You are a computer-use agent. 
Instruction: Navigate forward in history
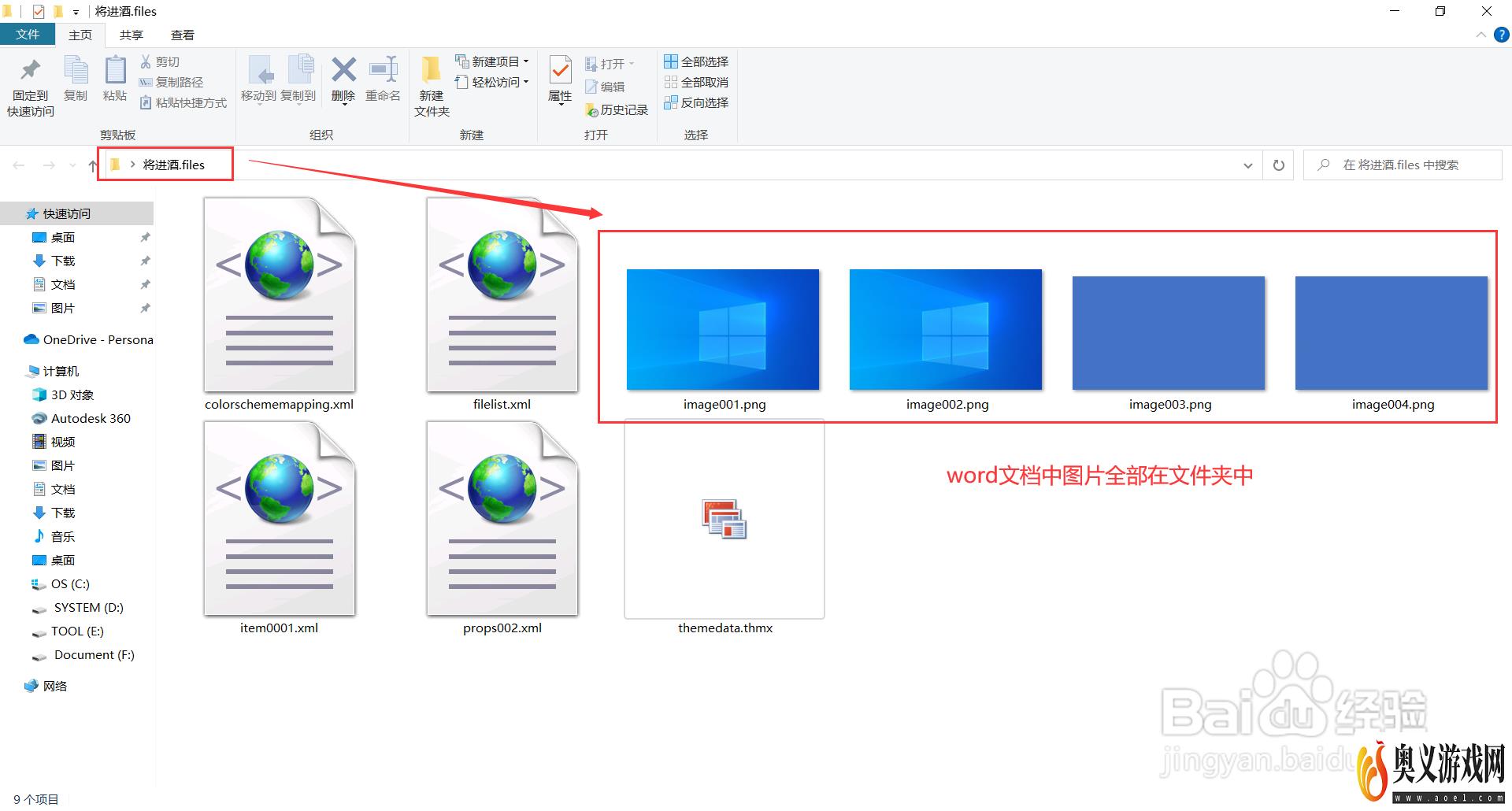pos(49,165)
